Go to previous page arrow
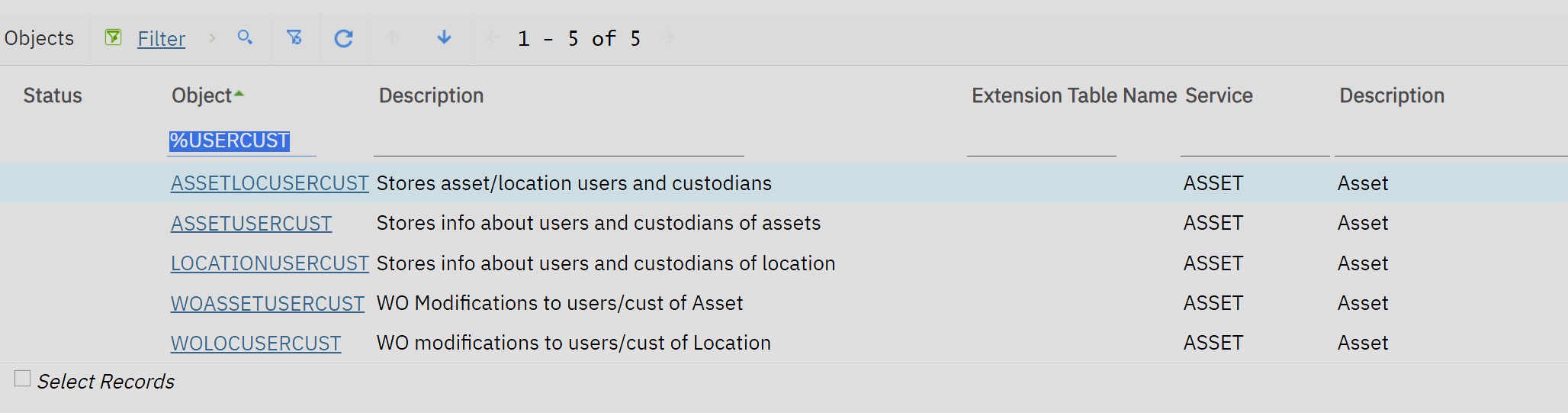Image resolution: width=1568 pixels, height=413 pixels. (493, 37)
